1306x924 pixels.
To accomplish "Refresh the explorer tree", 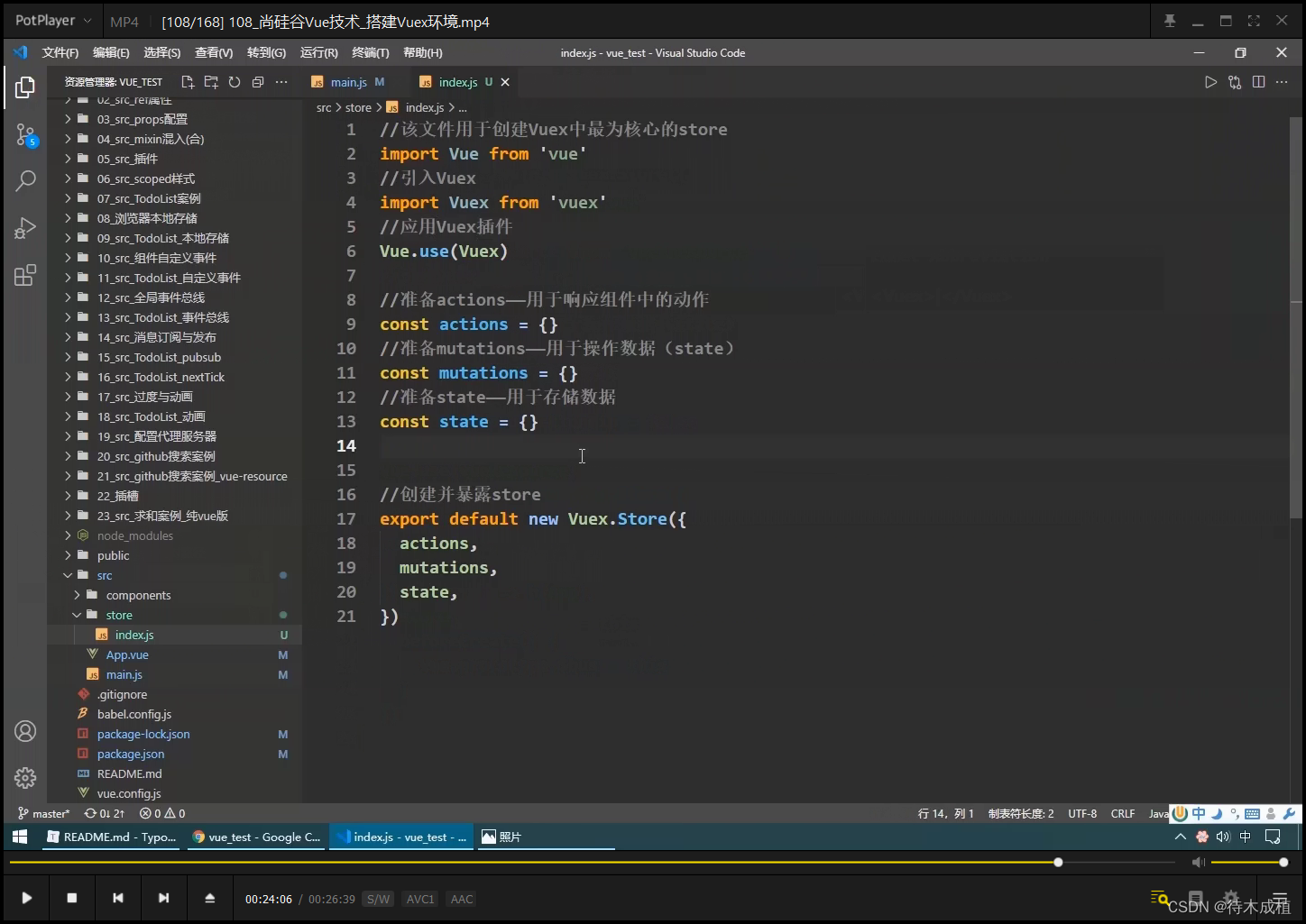I will click(235, 82).
